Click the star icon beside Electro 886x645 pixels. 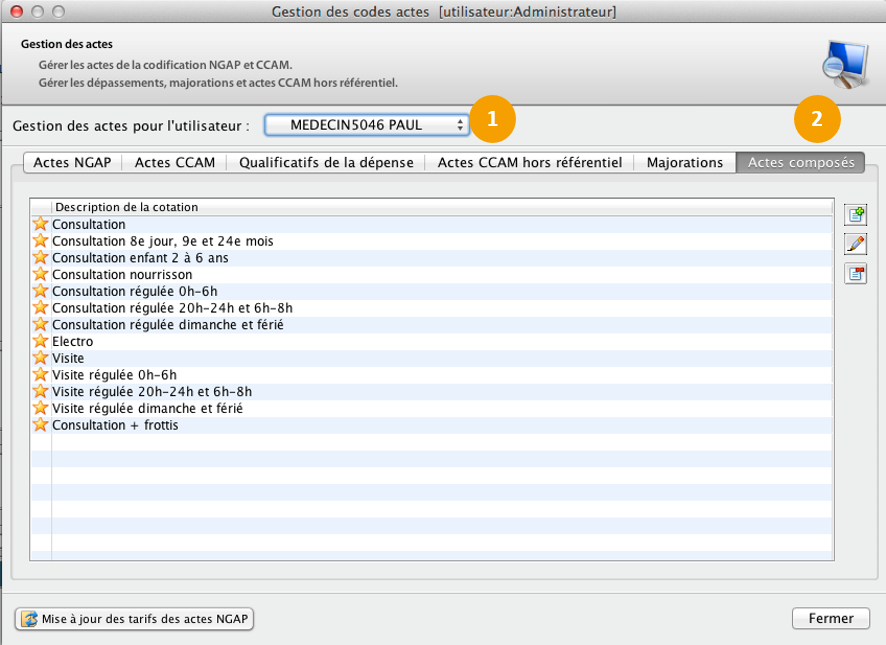coord(41,341)
